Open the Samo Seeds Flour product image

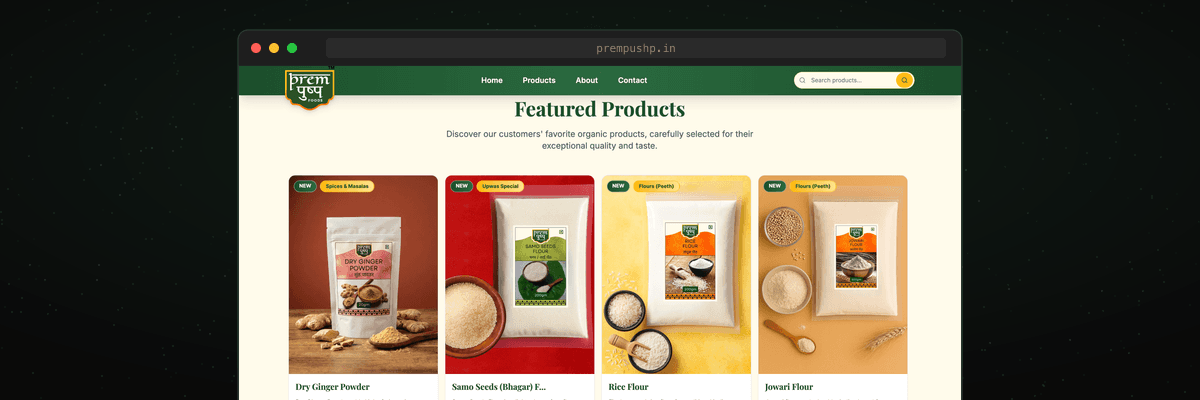(x=520, y=275)
